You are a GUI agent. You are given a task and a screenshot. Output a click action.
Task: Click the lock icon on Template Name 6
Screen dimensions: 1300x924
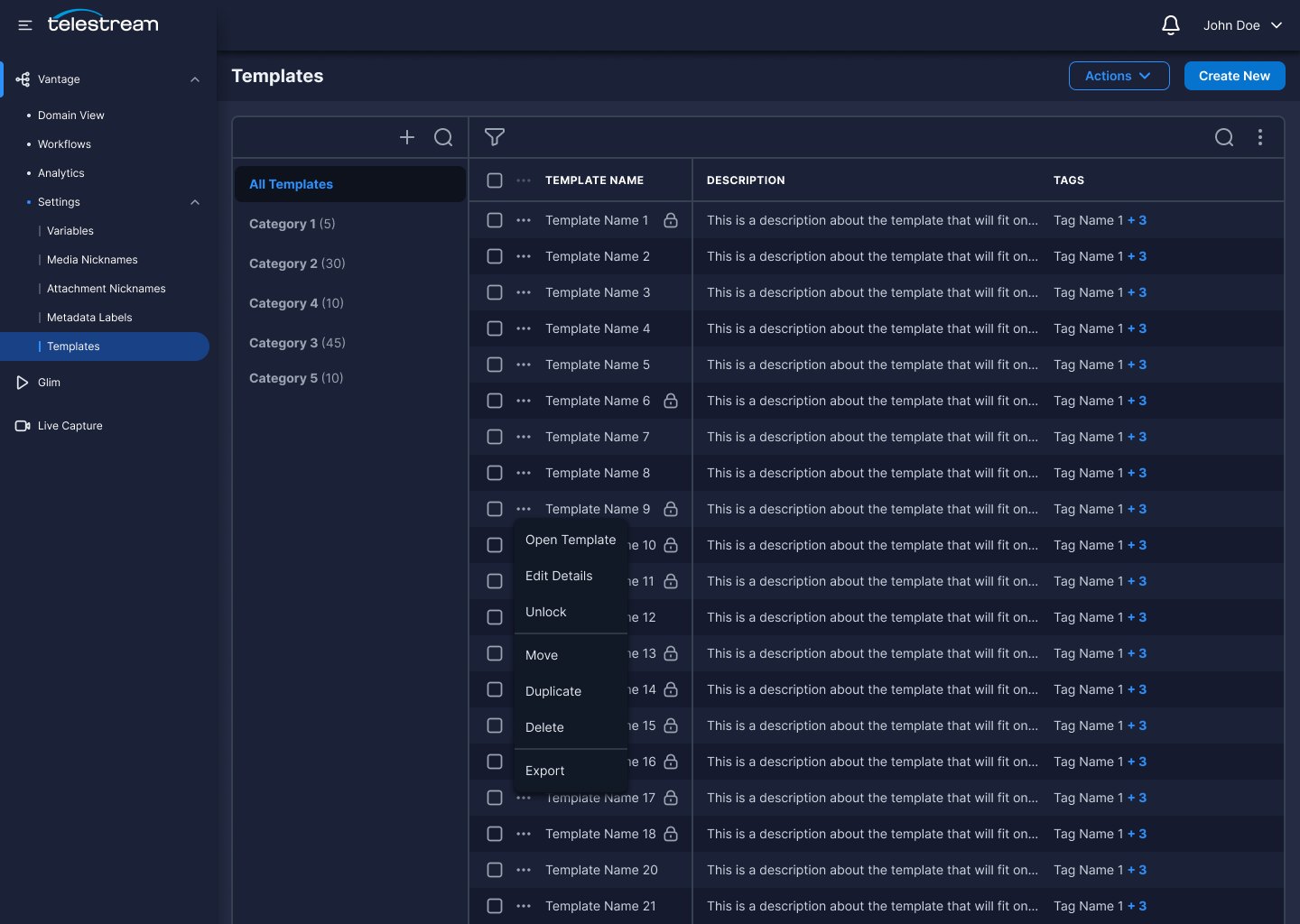(x=671, y=401)
